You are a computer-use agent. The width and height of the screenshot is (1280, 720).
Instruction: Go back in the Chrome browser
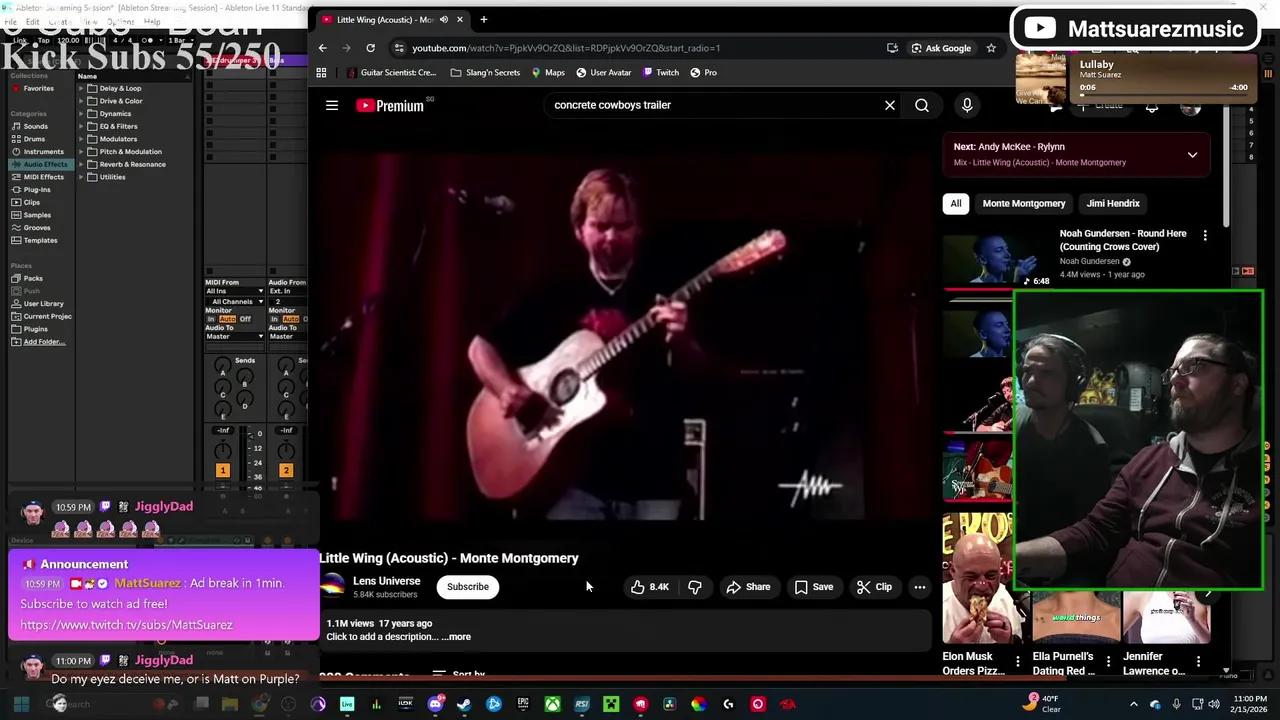tap(322, 48)
